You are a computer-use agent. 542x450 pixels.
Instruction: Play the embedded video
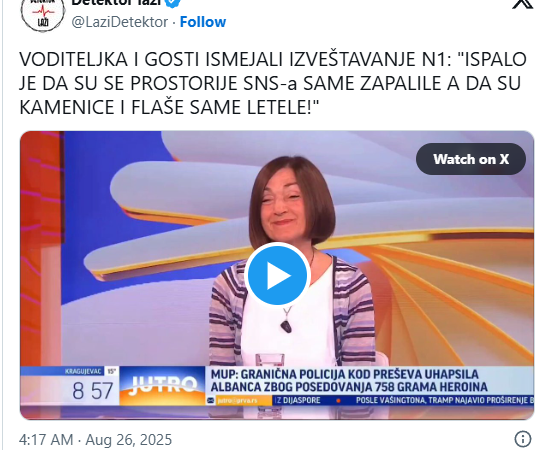[277, 275]
